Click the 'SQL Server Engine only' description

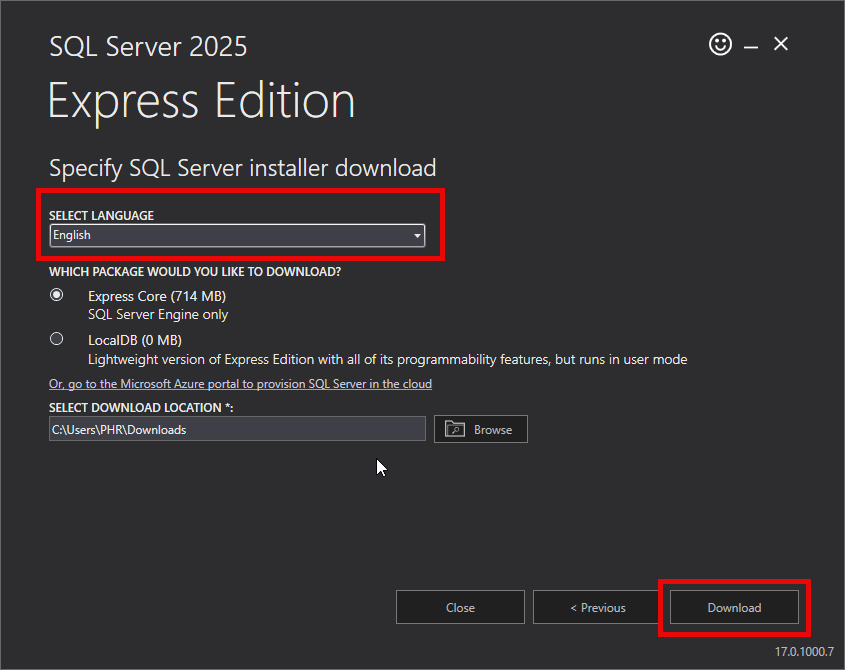[158, 314]
